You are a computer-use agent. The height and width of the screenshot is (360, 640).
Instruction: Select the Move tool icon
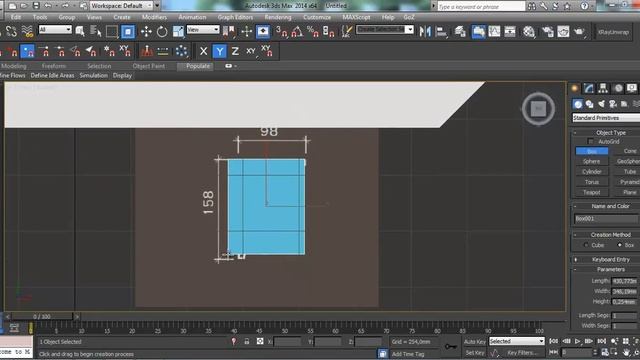(146, 31)
